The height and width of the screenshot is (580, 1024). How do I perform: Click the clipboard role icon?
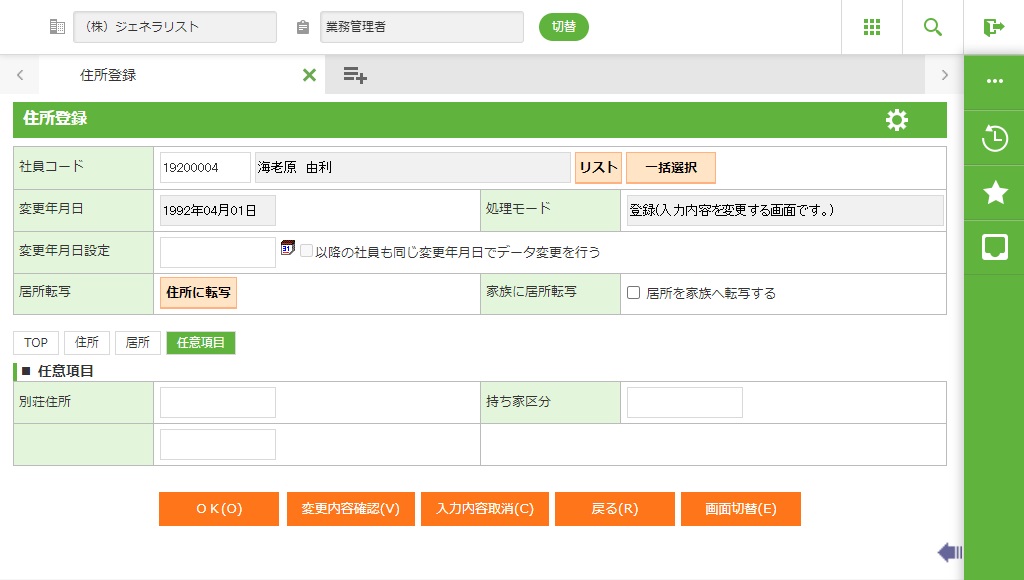point(302,27)
